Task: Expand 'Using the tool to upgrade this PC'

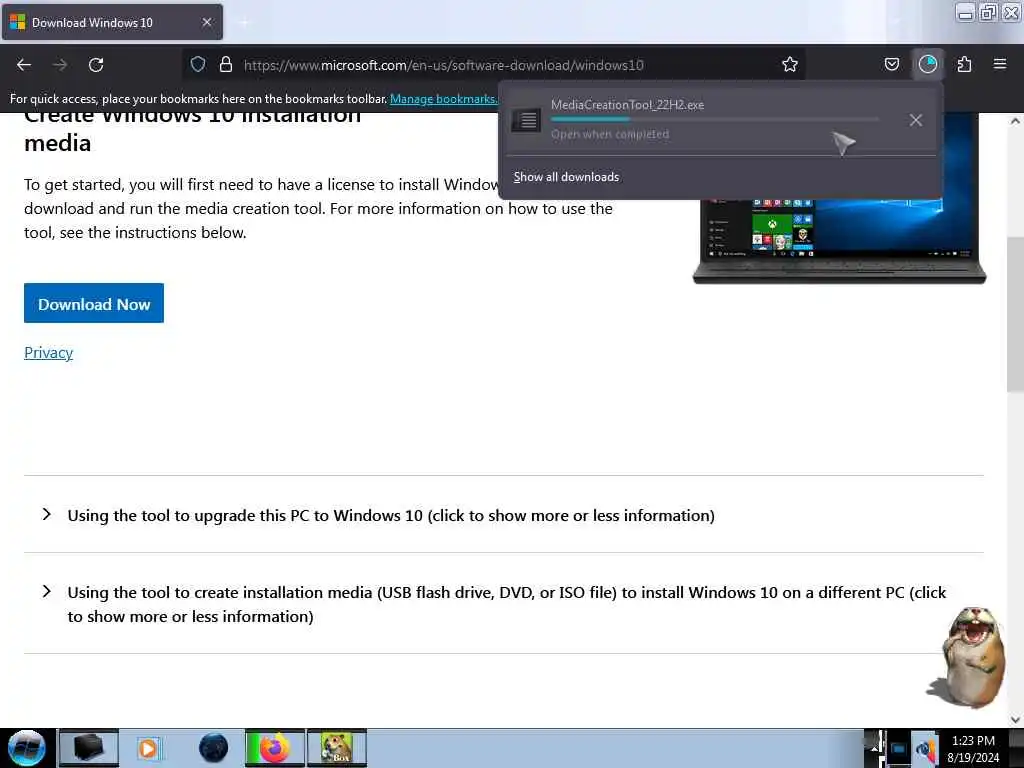Action: [391, 515]
